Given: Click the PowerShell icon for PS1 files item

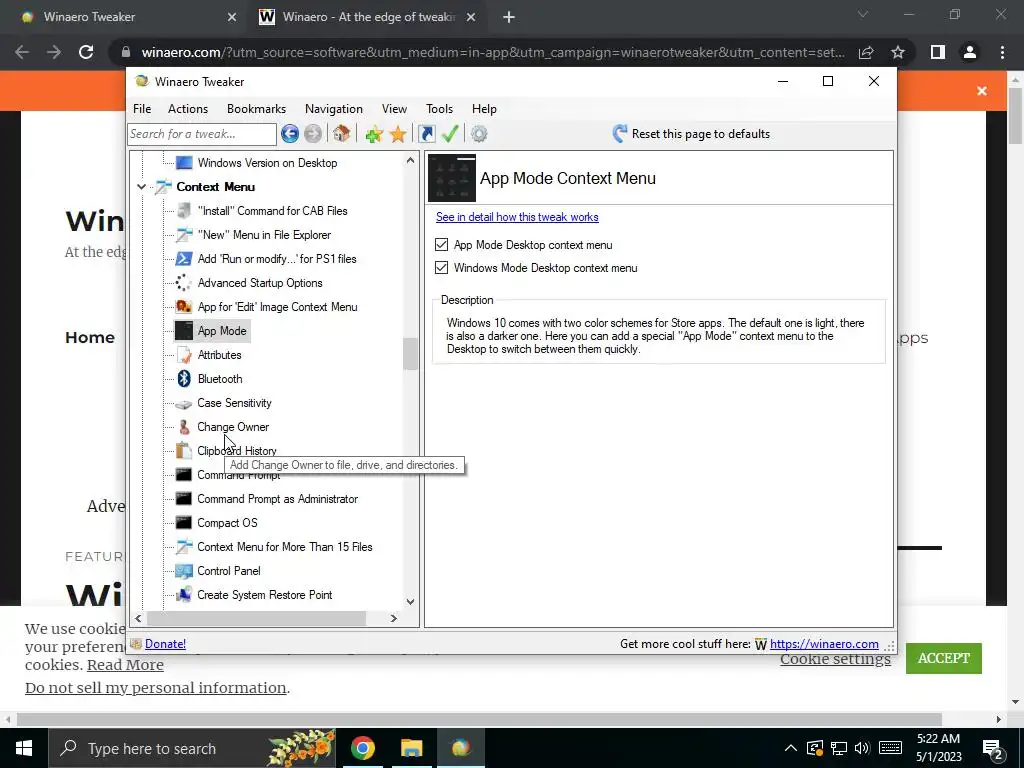Looking at the screenshot, I should click(184, 259).
